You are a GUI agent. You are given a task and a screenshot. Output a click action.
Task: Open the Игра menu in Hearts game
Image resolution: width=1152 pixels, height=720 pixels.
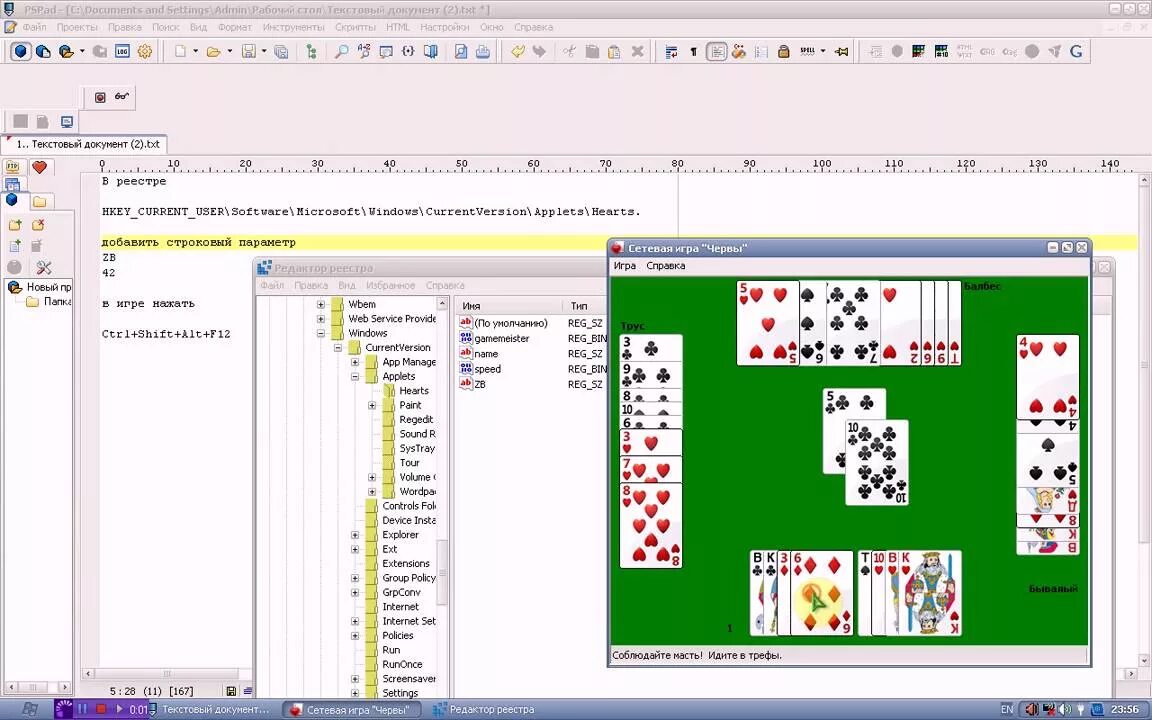pos(624,266)
